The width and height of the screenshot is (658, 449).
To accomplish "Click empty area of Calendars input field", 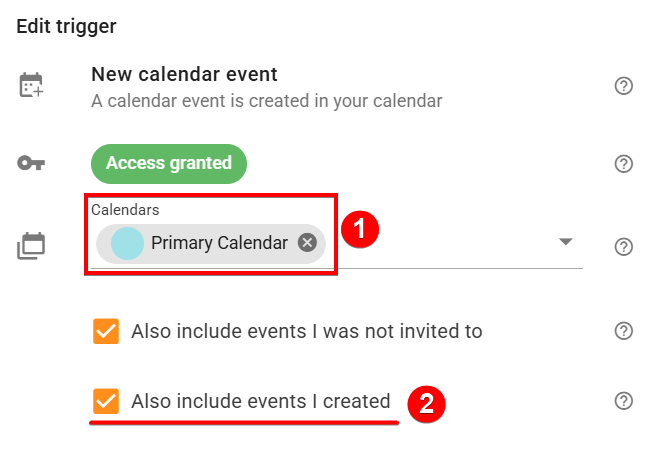I will 450,245.
